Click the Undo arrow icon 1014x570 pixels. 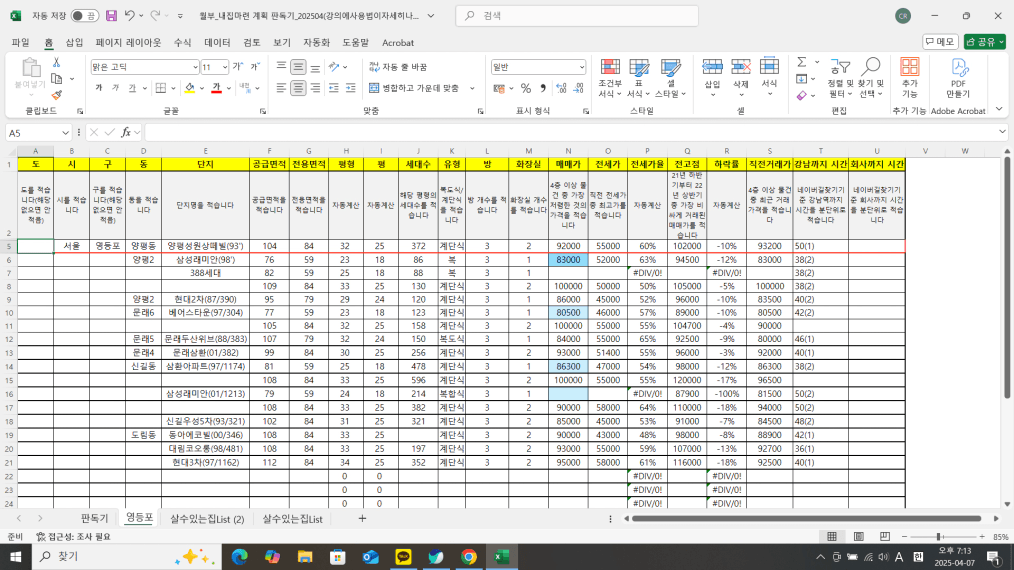[x=130, y=16]
